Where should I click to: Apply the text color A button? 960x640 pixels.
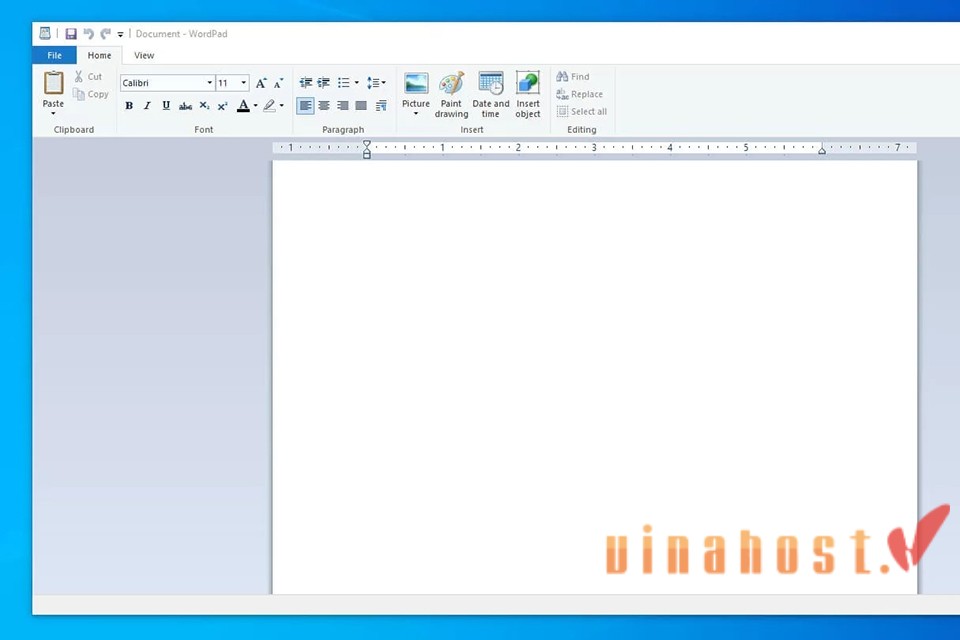pos(244,106)
